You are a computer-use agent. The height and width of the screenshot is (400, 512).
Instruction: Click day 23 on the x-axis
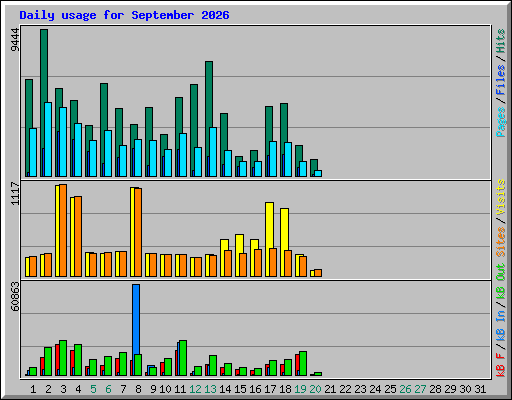click(360, 389)
